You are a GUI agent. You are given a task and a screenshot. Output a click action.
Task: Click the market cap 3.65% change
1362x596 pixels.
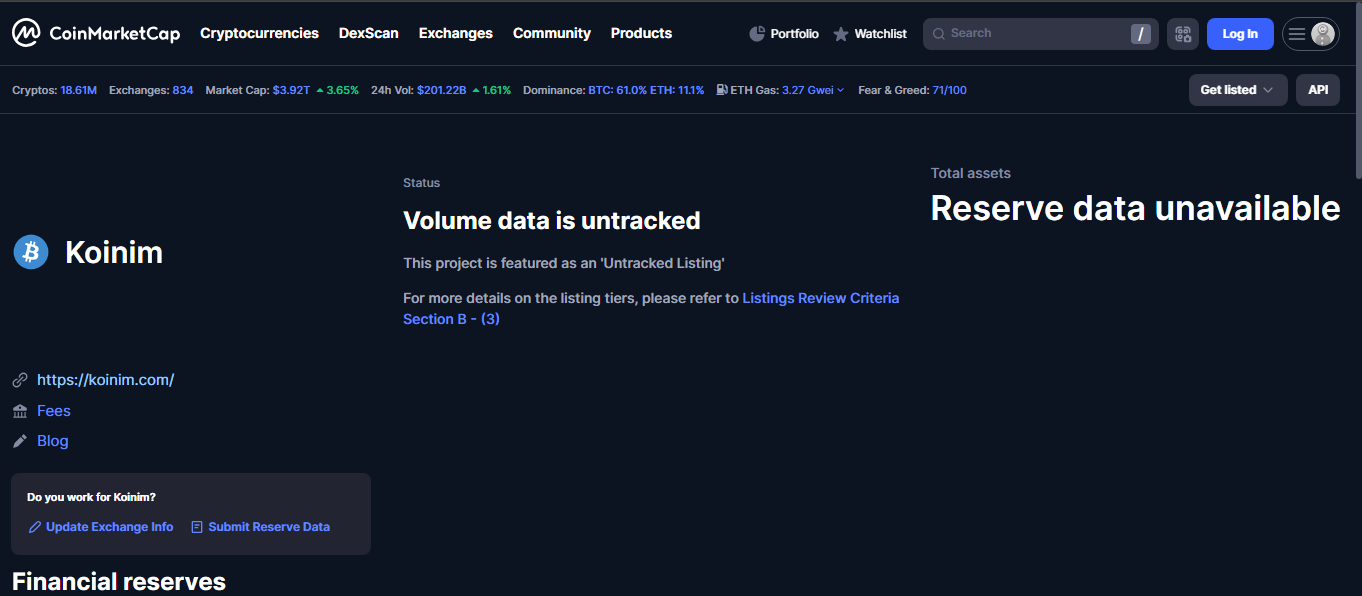point(337,90)
